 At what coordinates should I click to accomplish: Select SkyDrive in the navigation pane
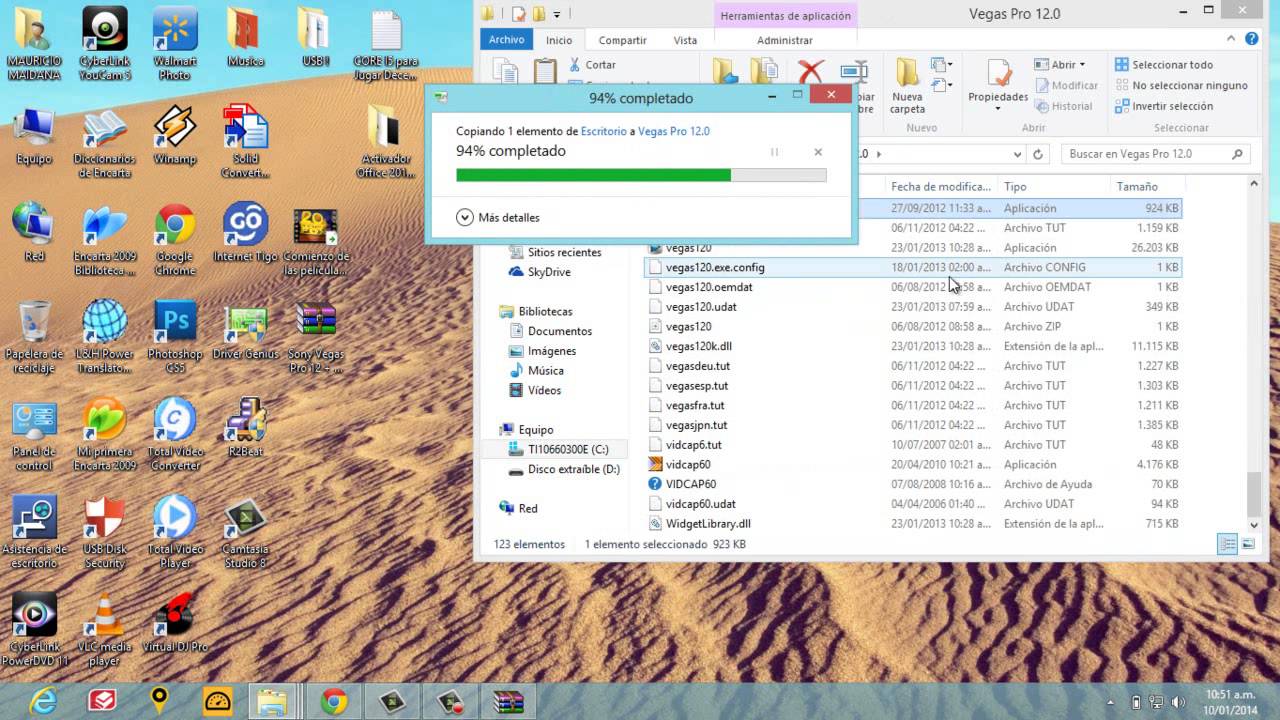549,272
